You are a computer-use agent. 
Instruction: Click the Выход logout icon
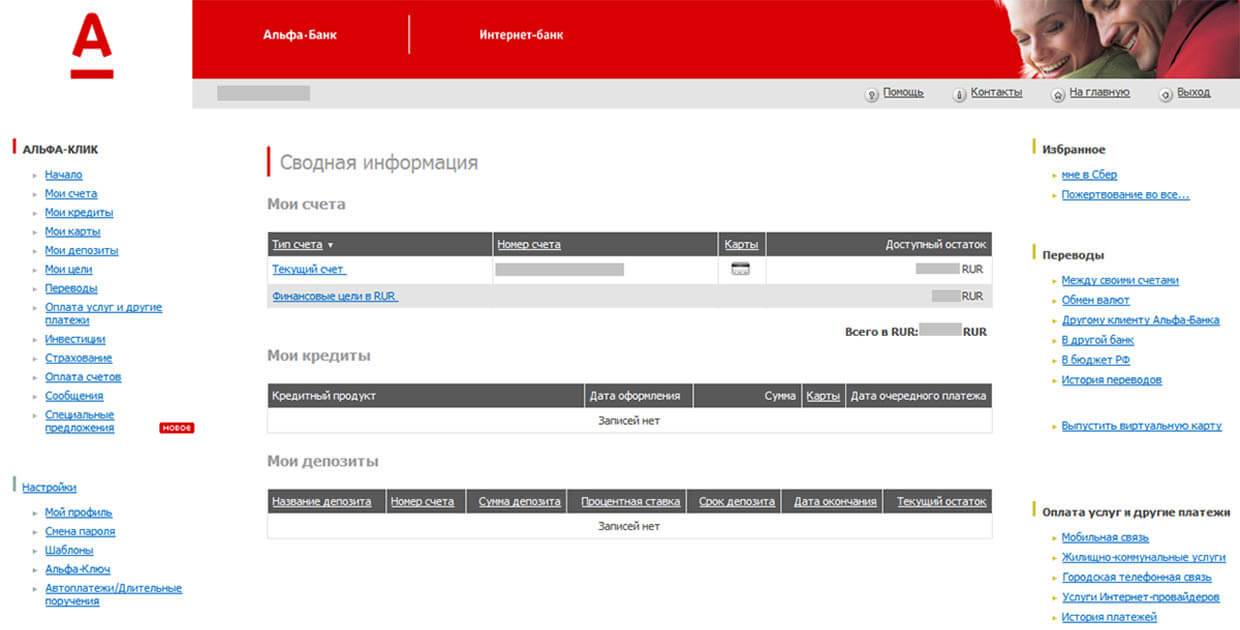(1166, 94)
